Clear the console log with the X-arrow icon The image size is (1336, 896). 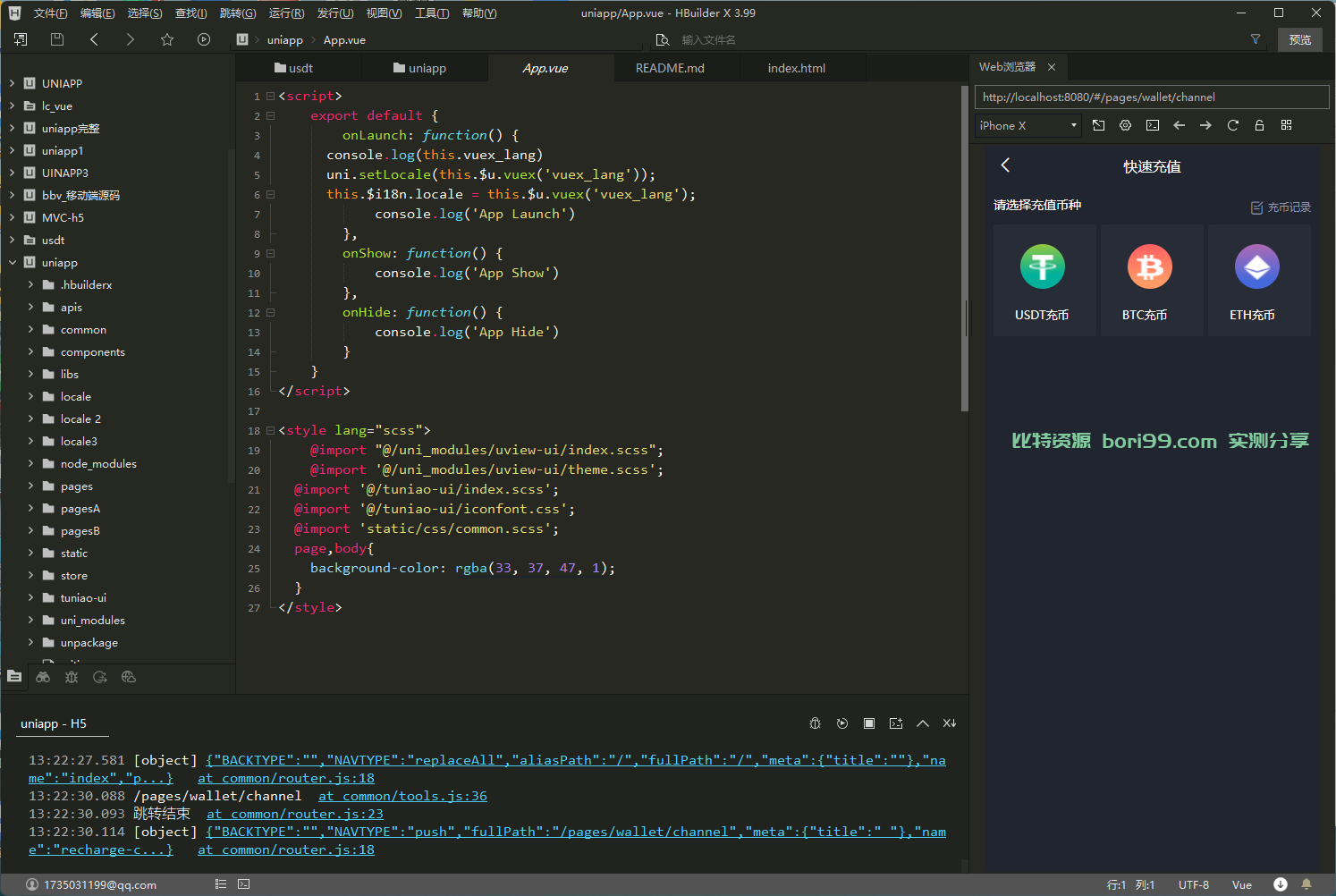[950, 723]
